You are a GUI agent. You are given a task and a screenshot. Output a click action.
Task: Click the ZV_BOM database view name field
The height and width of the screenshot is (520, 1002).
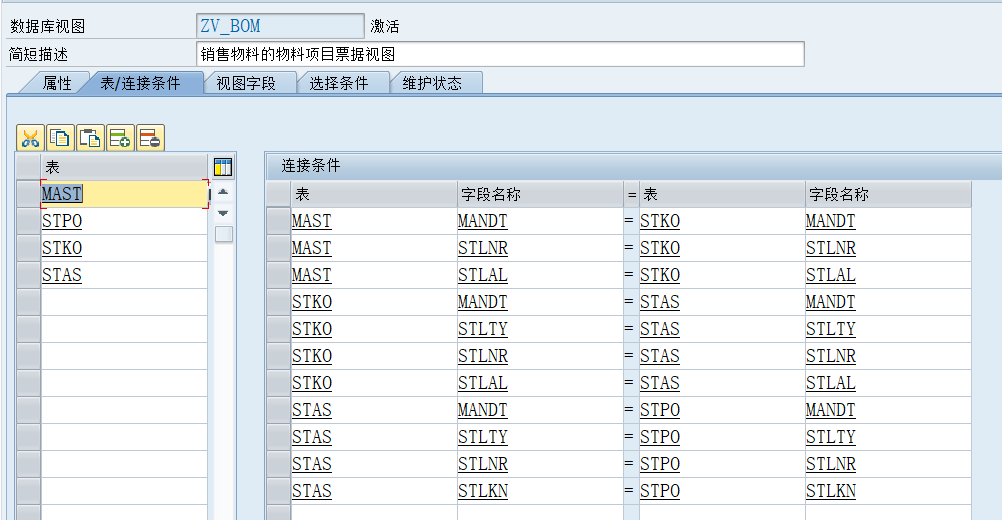point(281,26)
